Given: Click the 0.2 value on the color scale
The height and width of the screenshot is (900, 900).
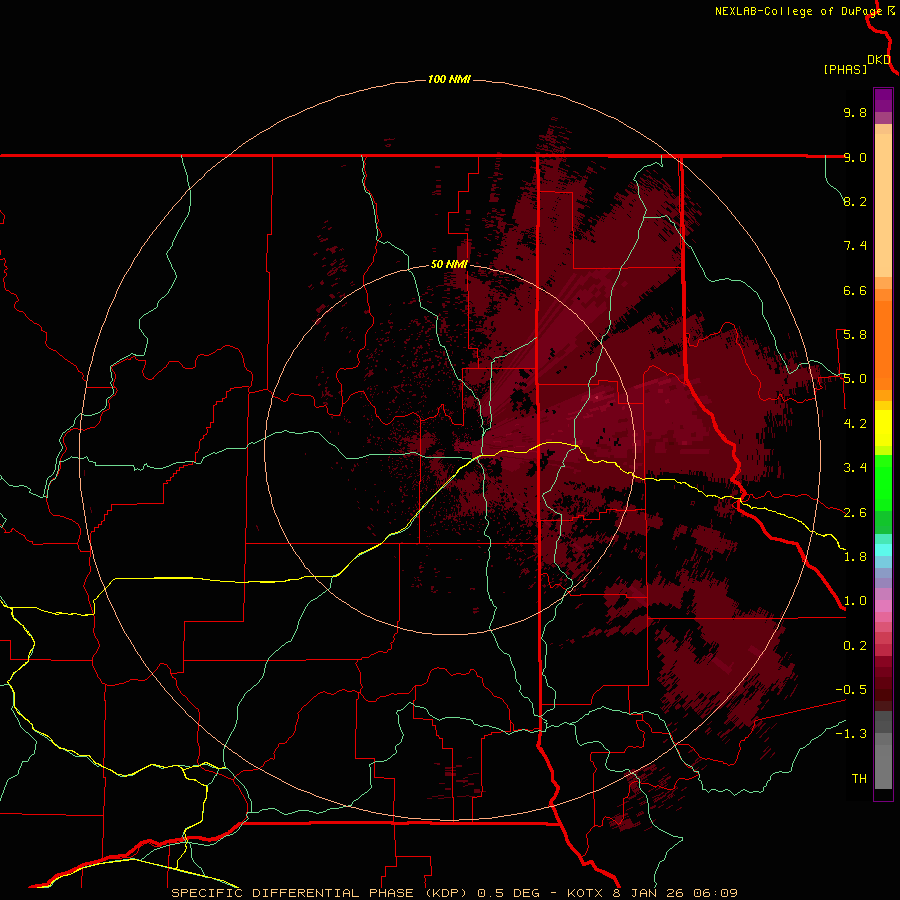Looking at the screenshot, I should [855, 646].
